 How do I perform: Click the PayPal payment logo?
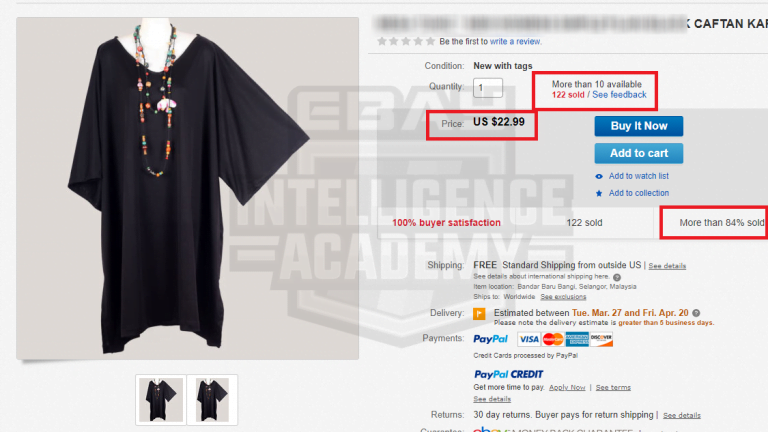(490, 339)
